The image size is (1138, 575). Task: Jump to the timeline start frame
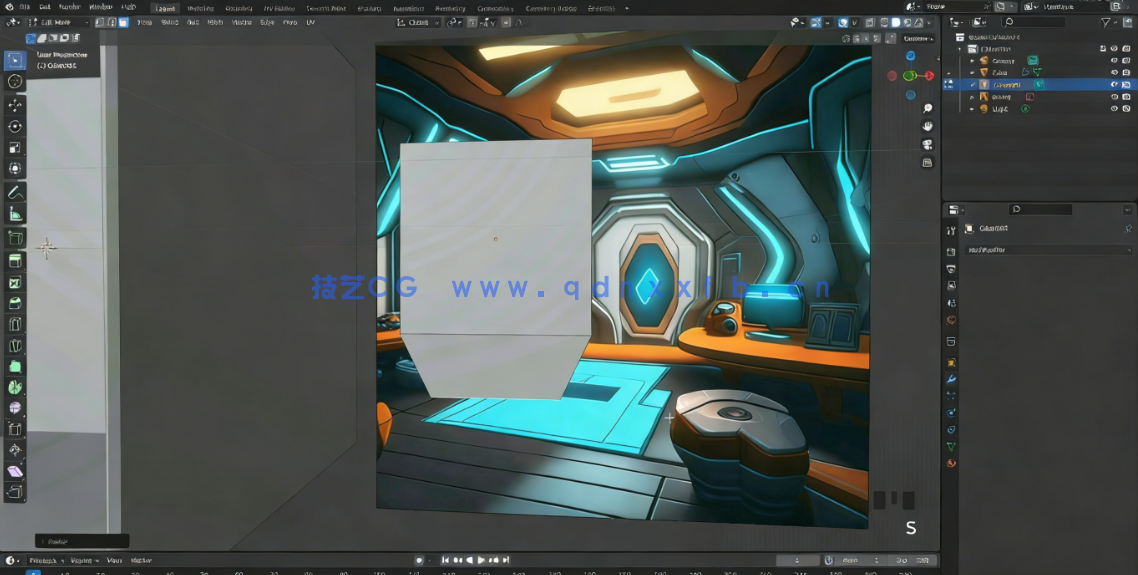446,560
